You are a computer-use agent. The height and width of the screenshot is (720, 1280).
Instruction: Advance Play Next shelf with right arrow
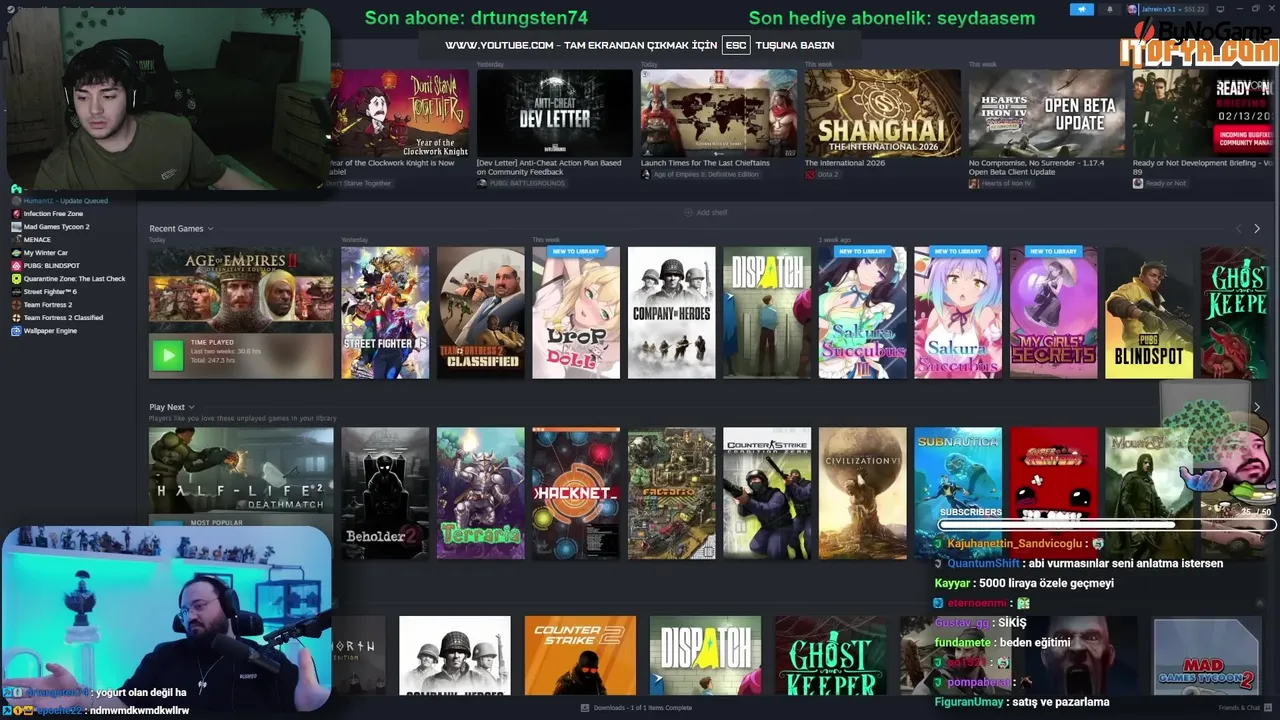coord(1257,407)
